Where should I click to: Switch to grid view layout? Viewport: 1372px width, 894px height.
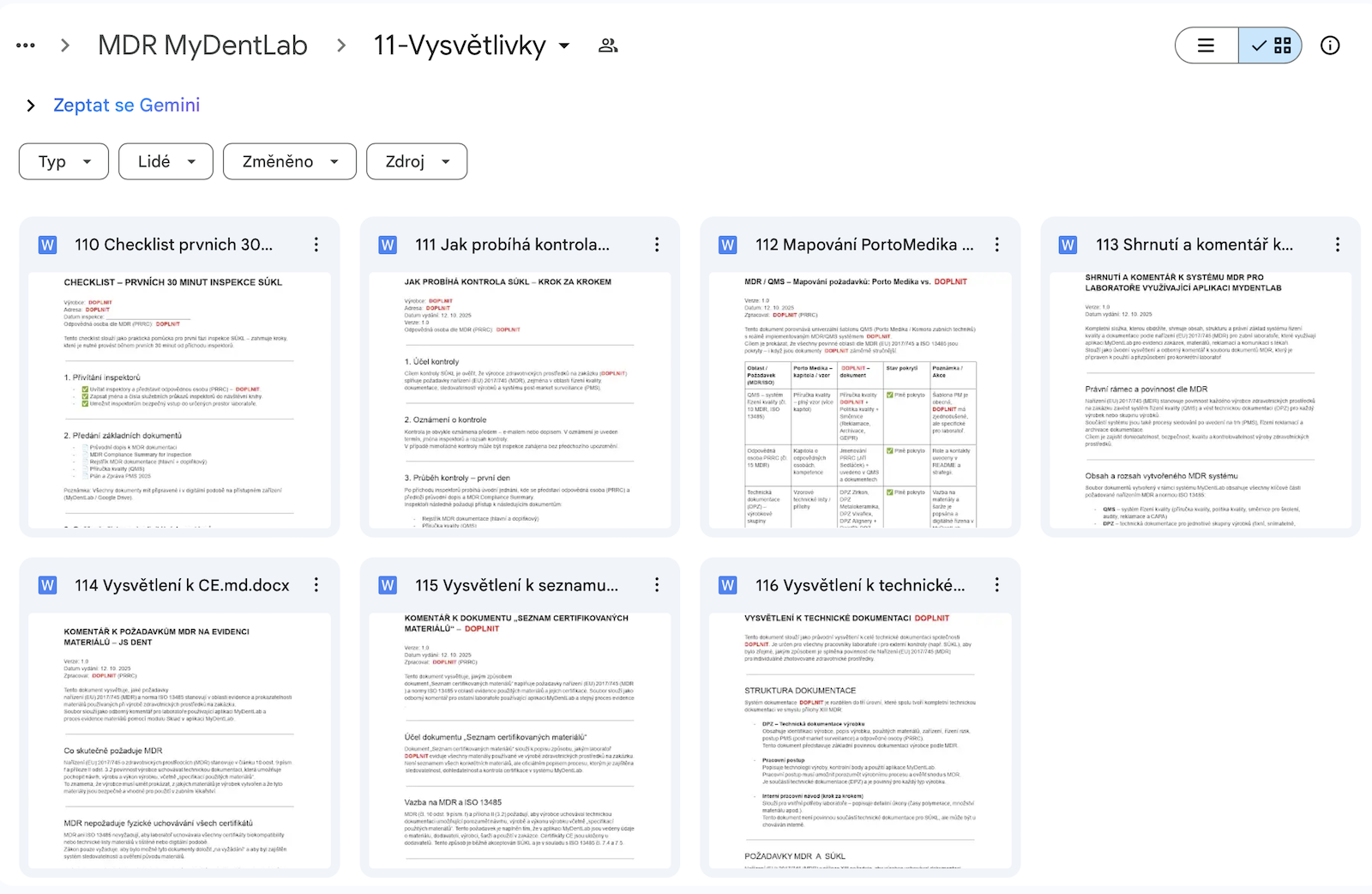pos(1271,45)
